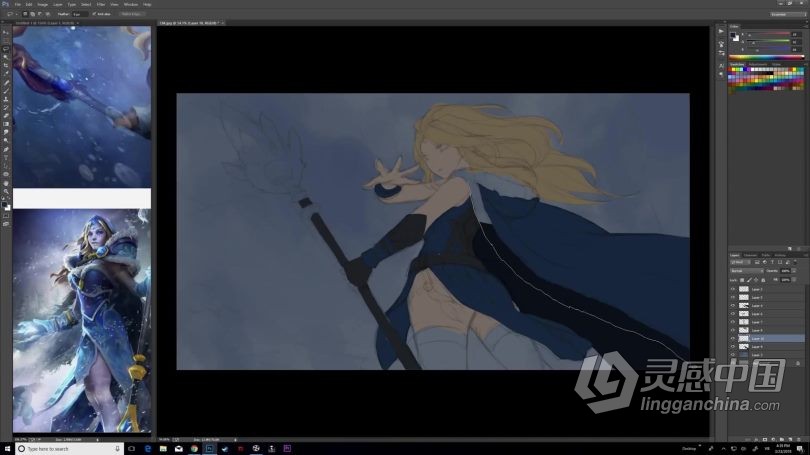Hide Layer 10 using its eye icon
The width and height of the screenshot is (810, 455).
click(733, 338)
